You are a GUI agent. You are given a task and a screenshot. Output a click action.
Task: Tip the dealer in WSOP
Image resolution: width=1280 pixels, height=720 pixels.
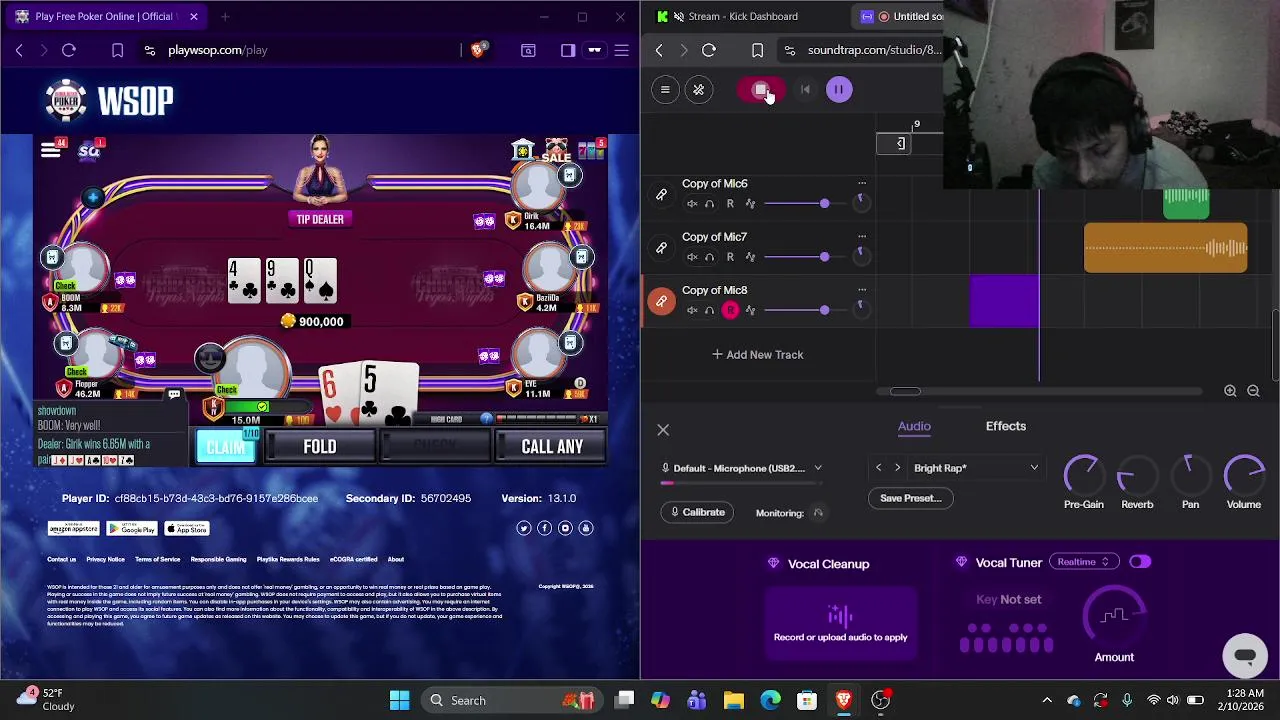(x=320, y=219)
